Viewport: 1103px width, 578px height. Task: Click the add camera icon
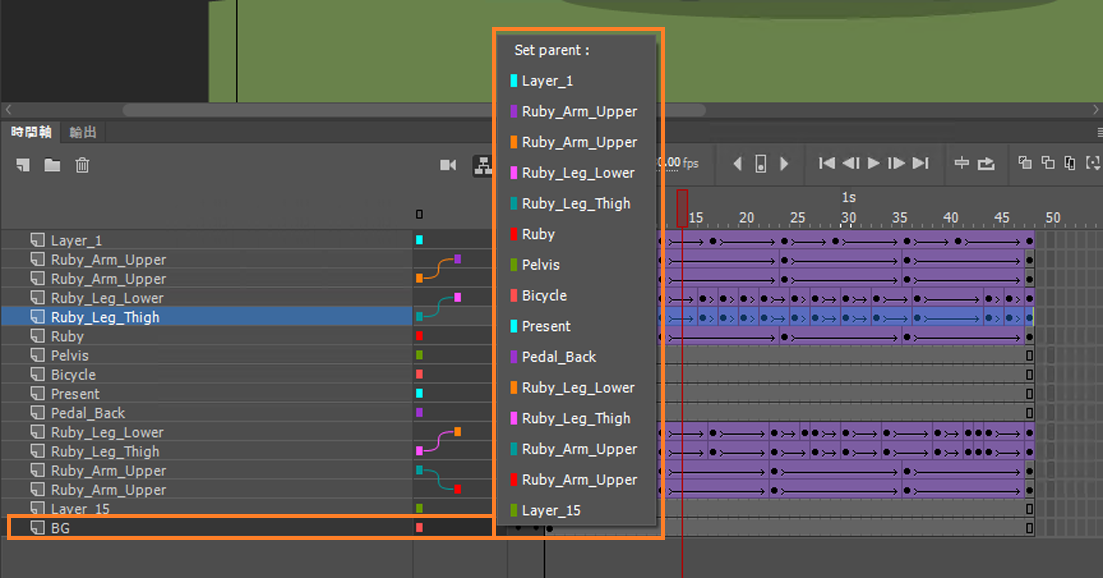(x=448, y=165)
